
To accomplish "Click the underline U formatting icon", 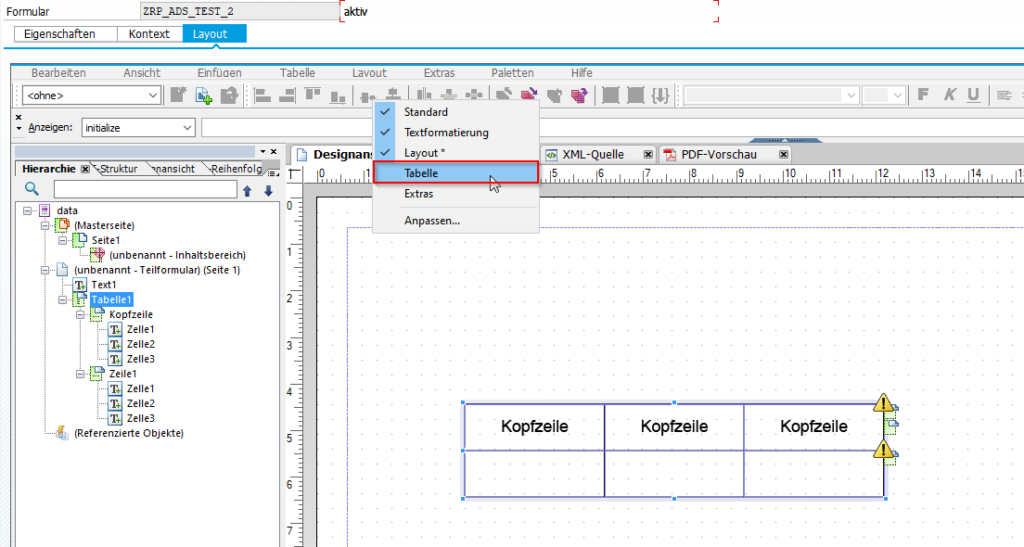I will pyautogui.click(x=972, y=95).
